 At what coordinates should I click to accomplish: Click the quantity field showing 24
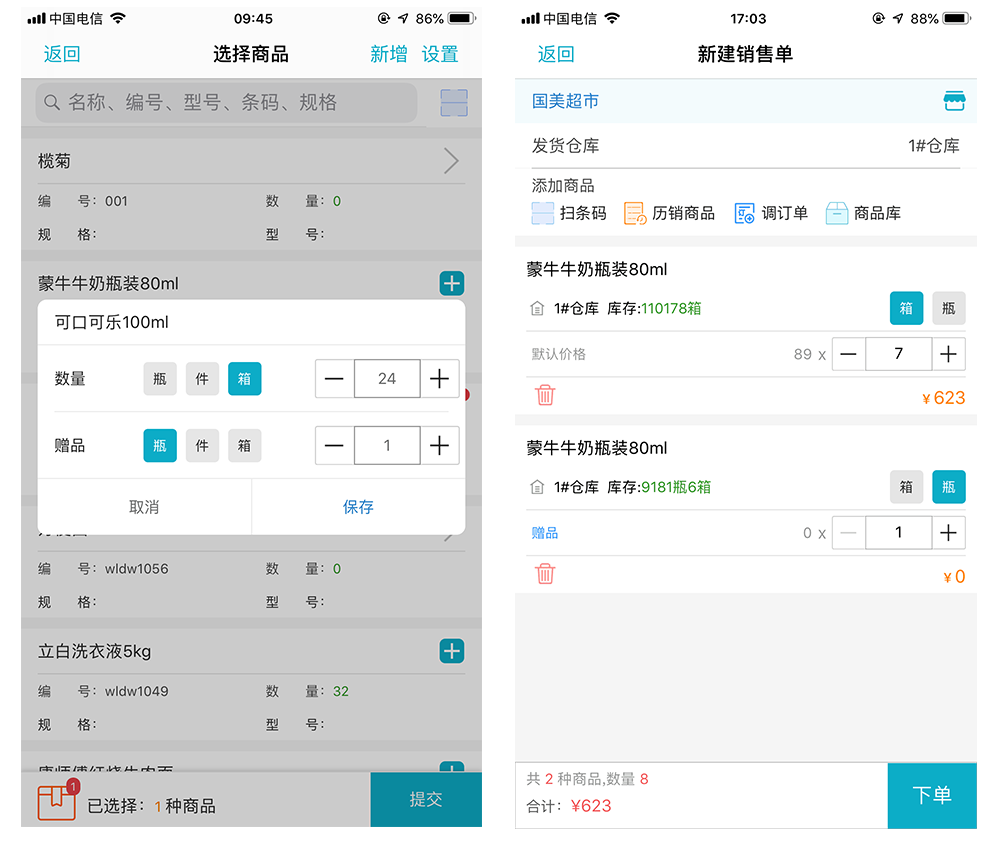pos(387,378)
